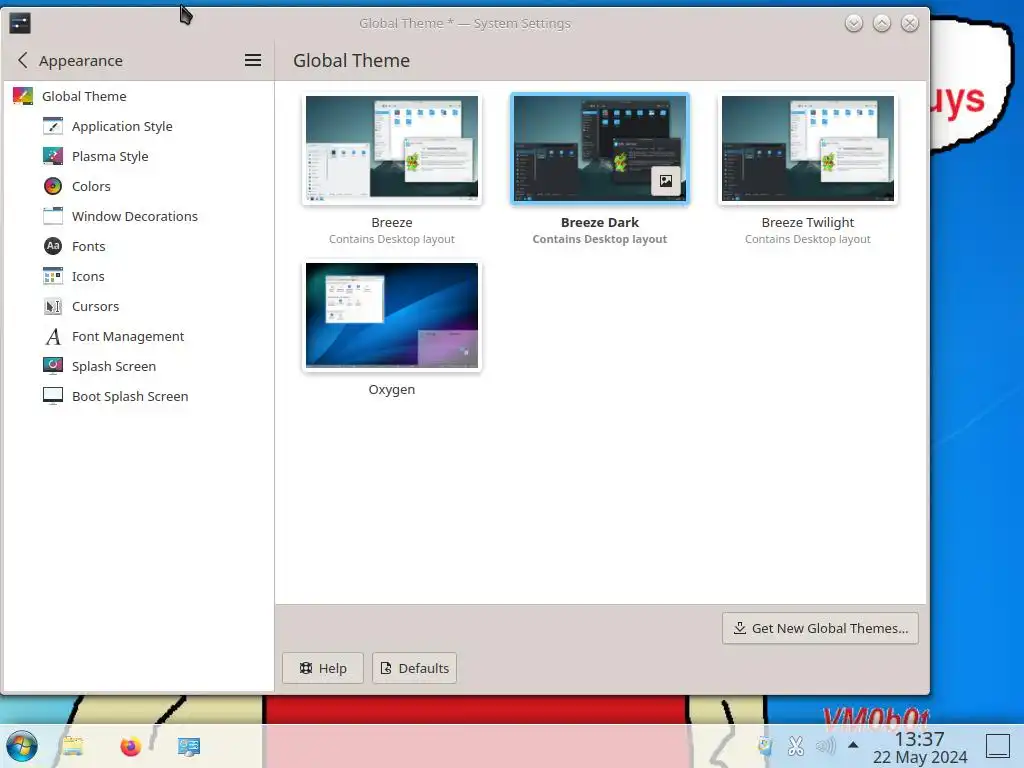Click the Icons grid icon
1024x768 pixels.
coord(53,276)
